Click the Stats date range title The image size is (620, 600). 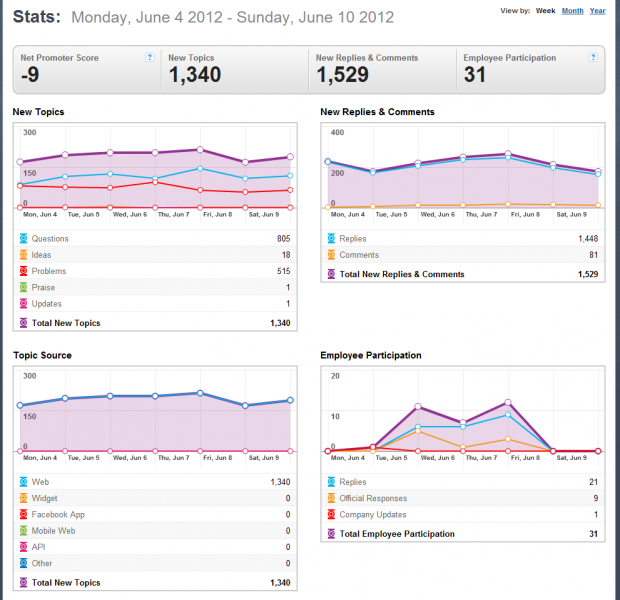pyautogui.click(x=232, y=17)
